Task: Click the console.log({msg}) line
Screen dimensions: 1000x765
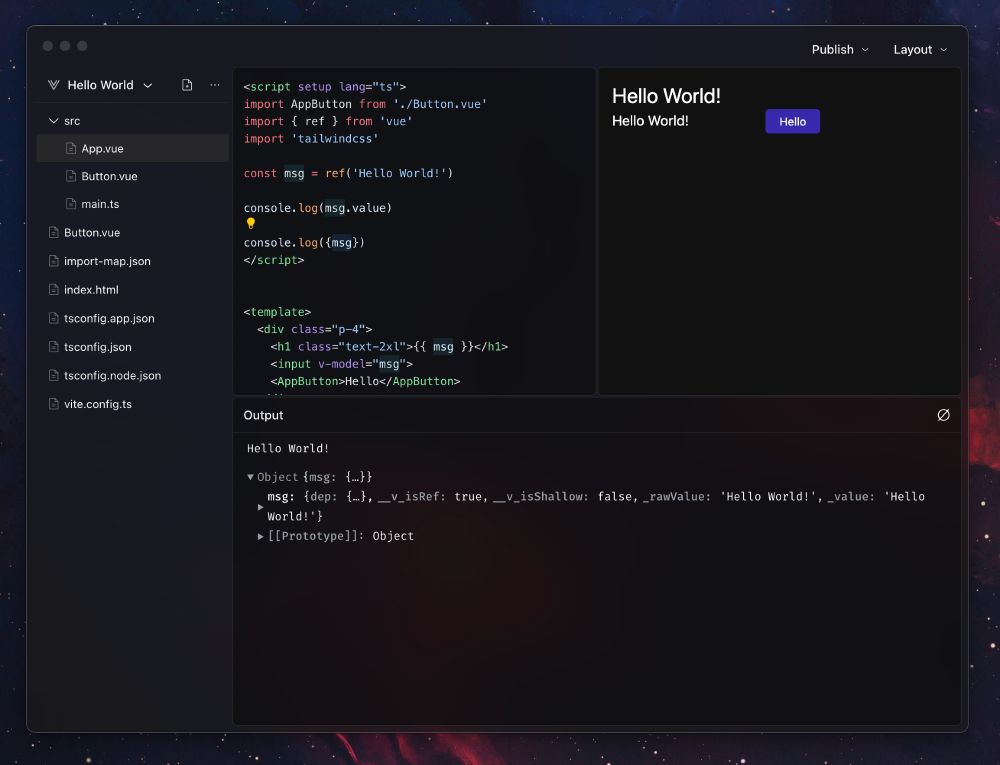Action: (x=304, y=242)
